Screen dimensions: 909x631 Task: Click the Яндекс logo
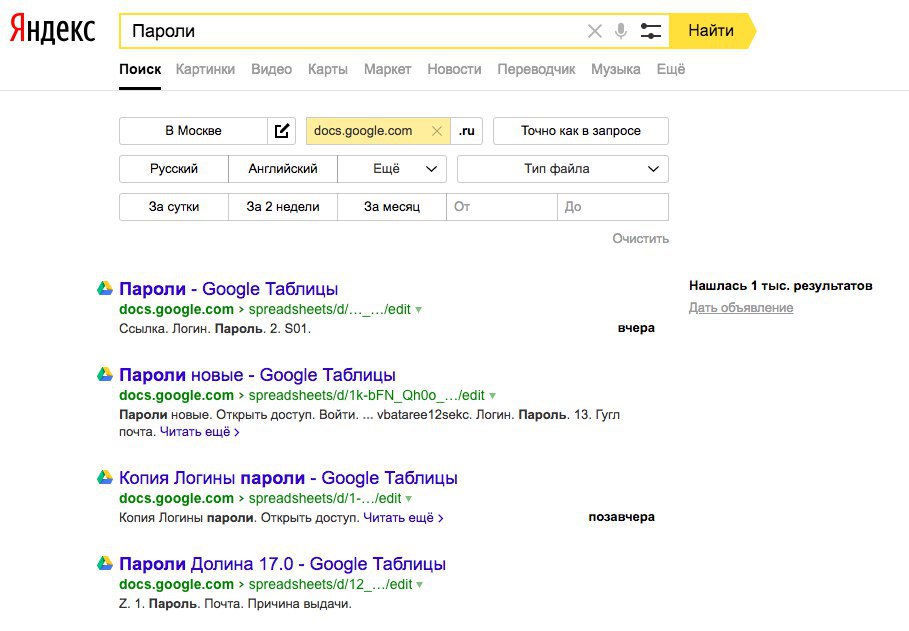coord(52,30)
